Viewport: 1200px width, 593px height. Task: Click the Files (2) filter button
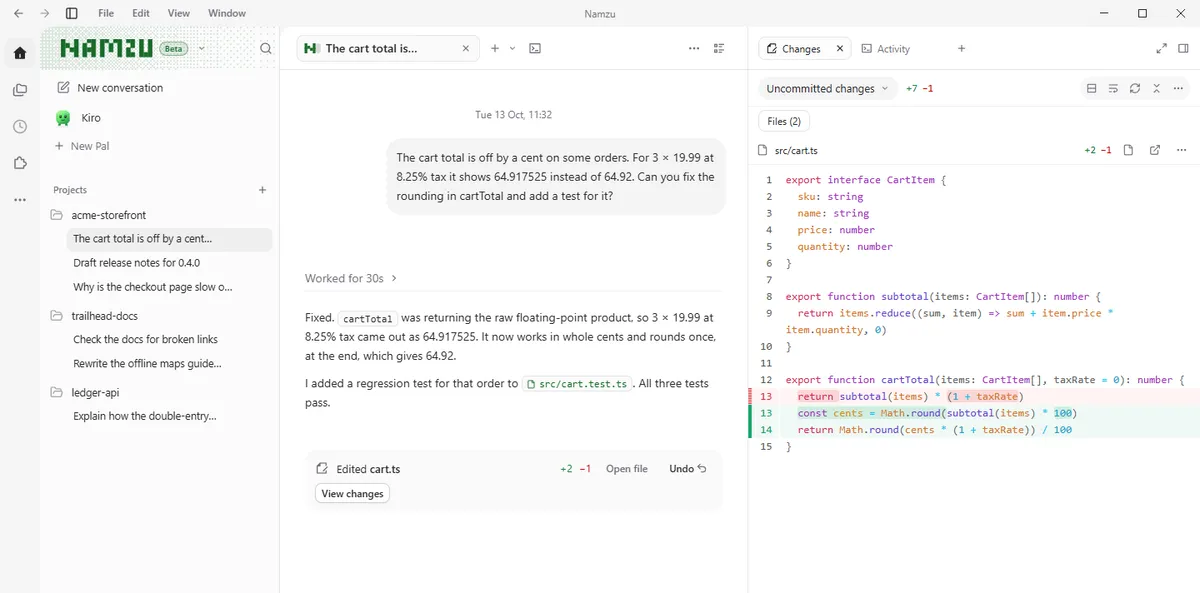(784, 121)
